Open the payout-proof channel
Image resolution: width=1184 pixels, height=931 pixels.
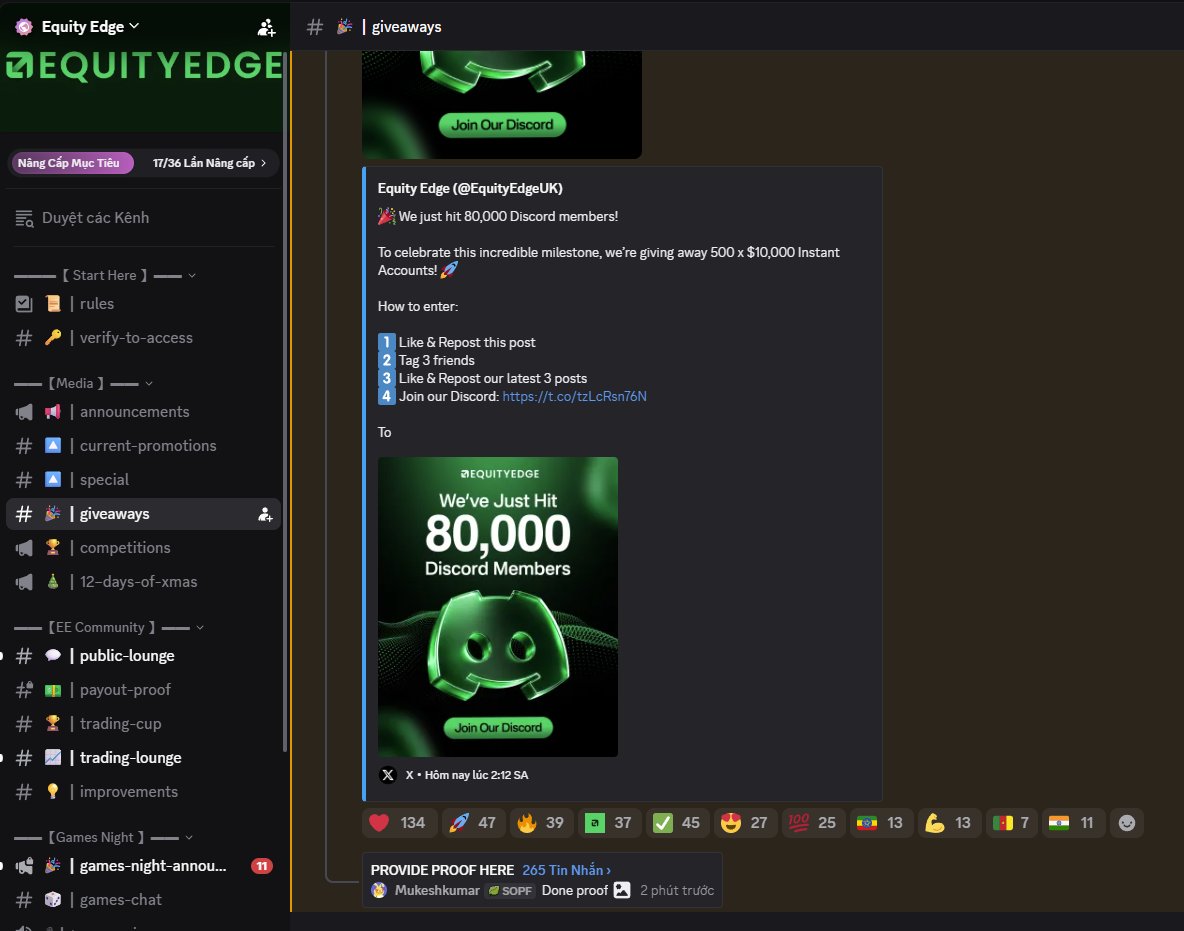pos(143,689)
